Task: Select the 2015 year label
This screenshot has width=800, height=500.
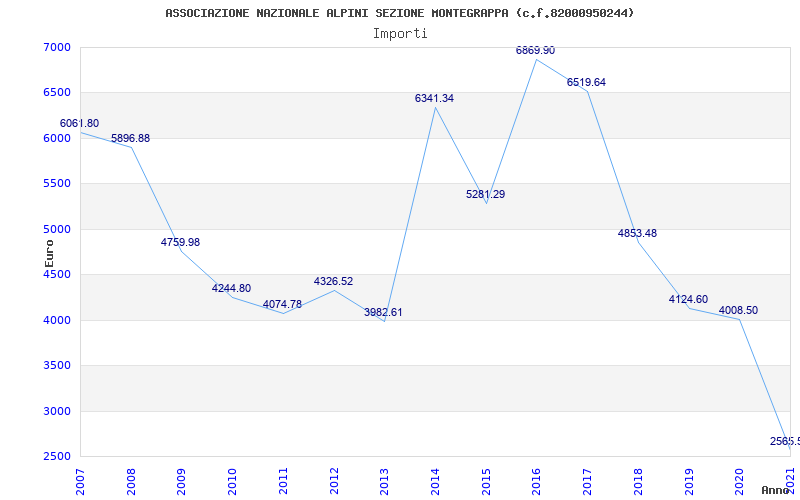Action: (x=486, y=481)
